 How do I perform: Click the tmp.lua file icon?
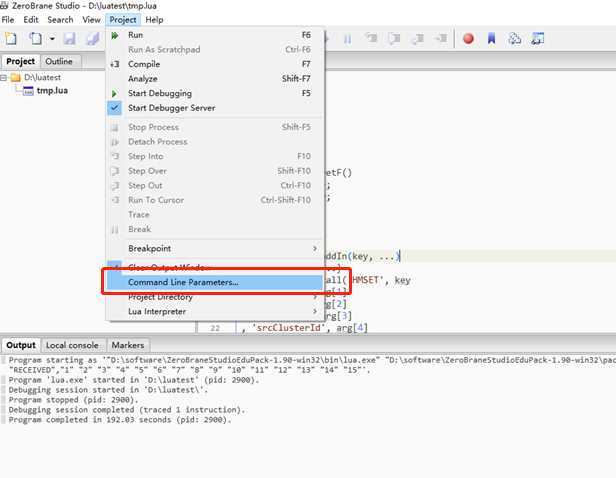point(28,91)
